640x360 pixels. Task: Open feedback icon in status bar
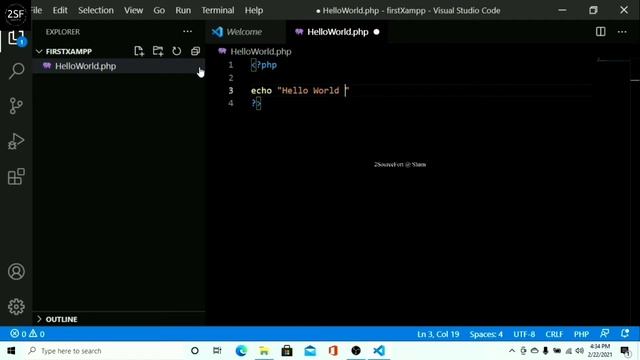(604, 333)
